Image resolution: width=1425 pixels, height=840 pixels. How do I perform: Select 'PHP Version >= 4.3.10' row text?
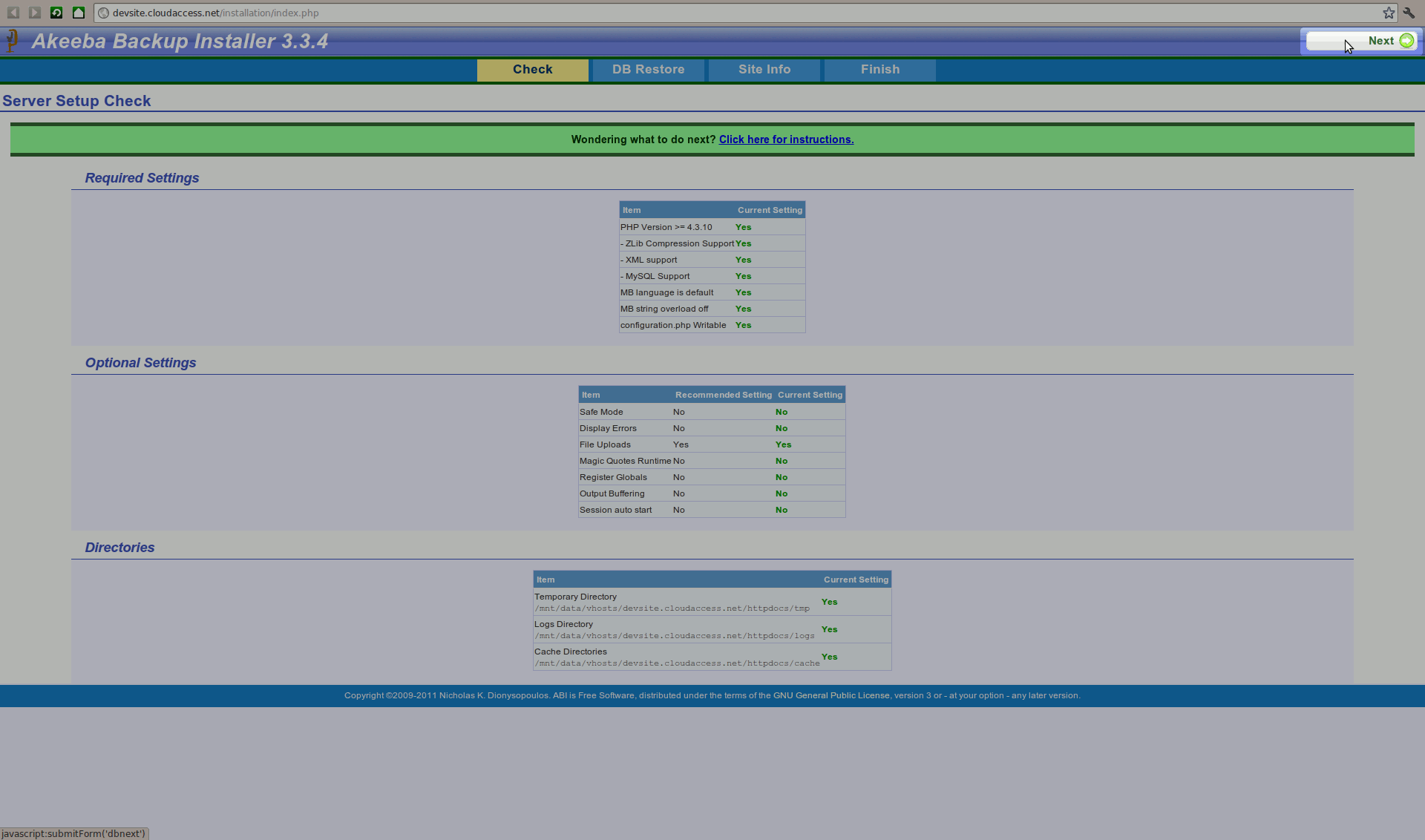pos(666,227)
